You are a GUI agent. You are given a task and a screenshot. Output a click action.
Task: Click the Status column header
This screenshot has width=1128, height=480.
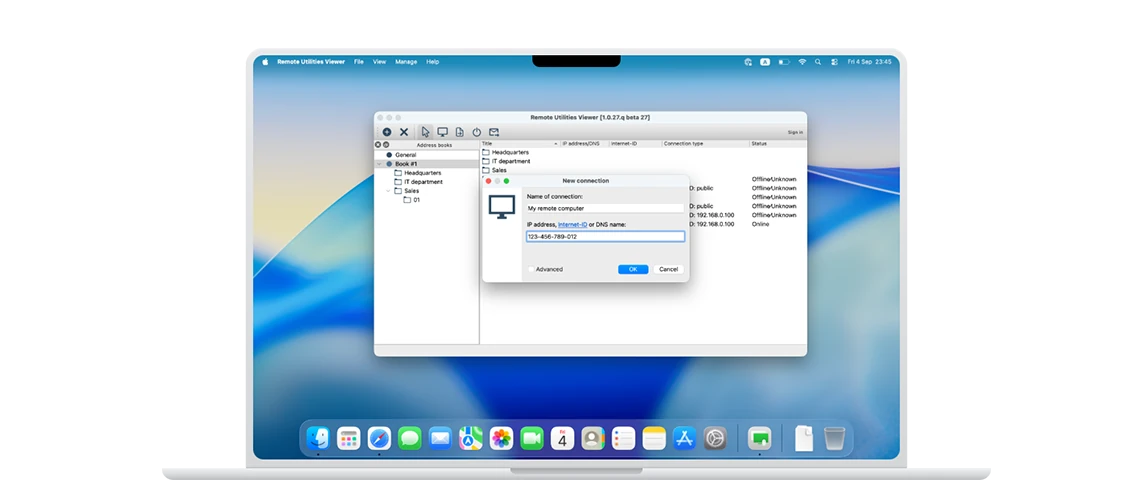coord(778,144)
